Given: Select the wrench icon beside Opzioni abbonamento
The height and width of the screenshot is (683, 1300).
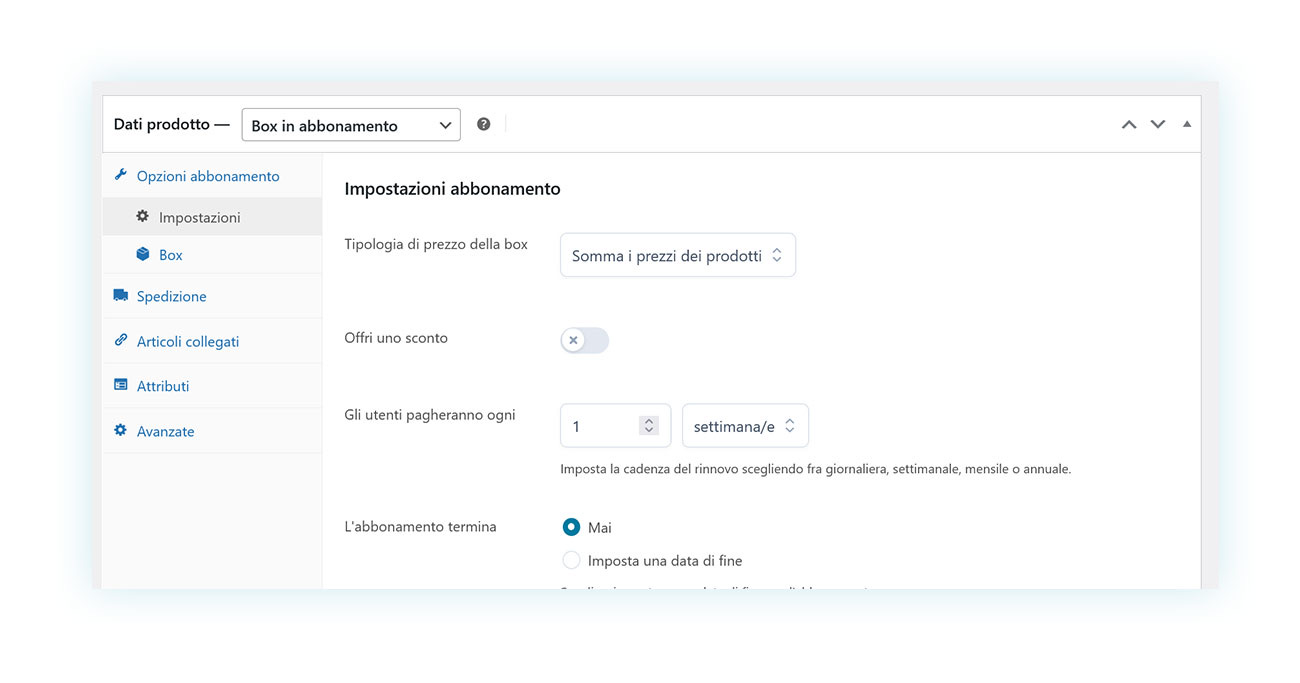Looking at the screenshot, I should coord(121,175).
